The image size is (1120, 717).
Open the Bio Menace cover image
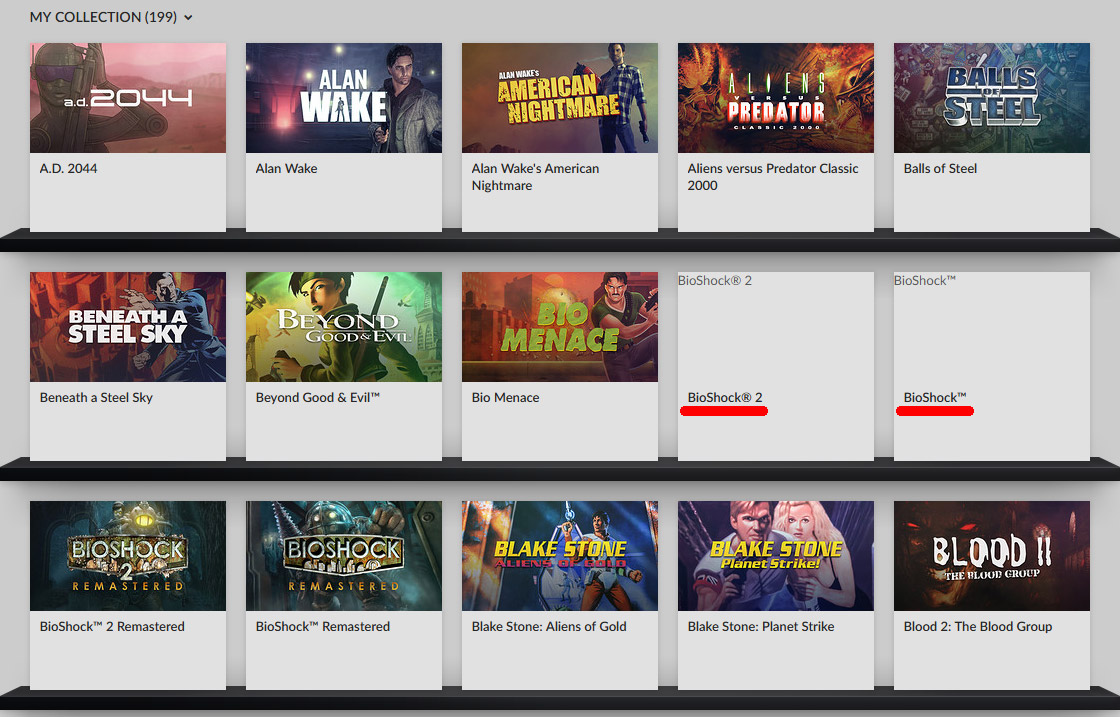click(560, 327)
